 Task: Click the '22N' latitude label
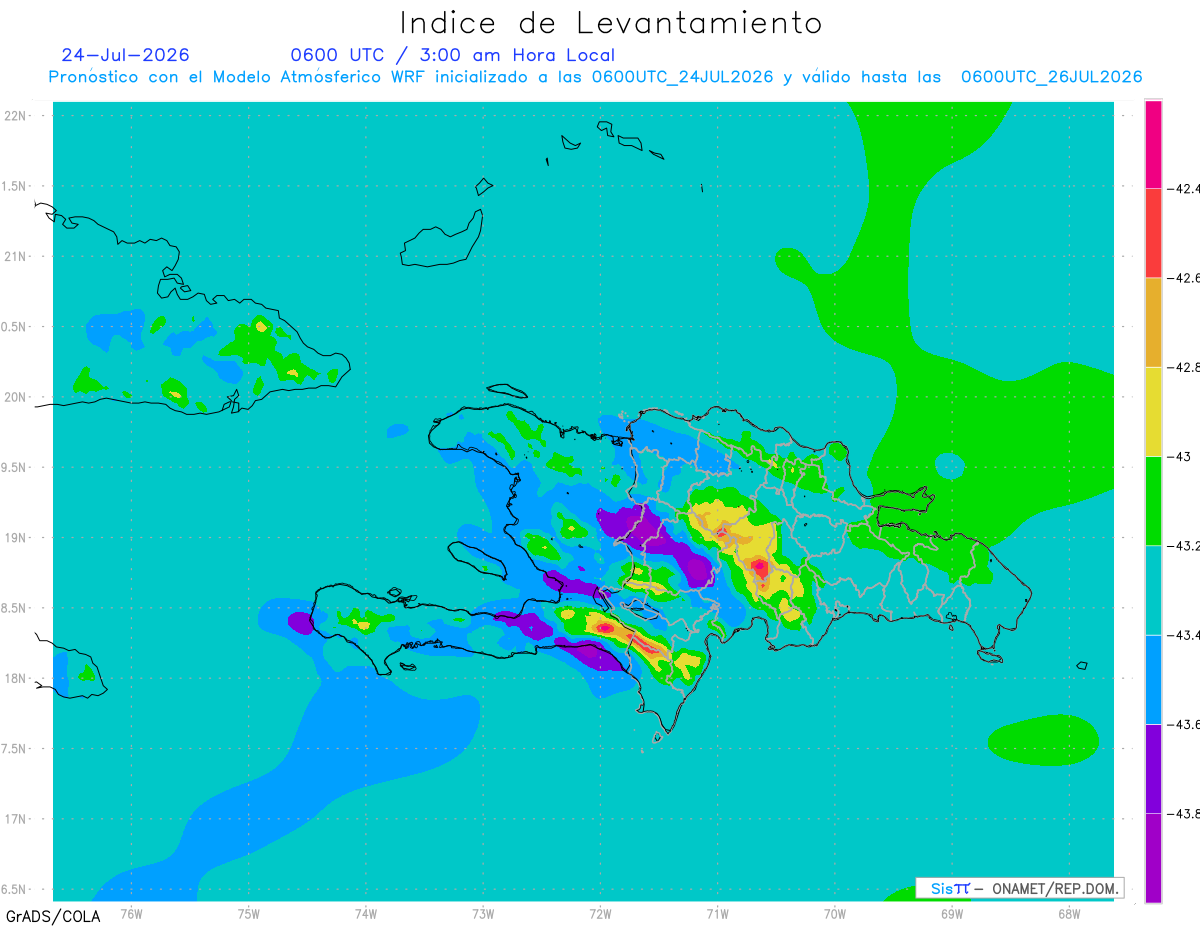click(x=16, y=115)
